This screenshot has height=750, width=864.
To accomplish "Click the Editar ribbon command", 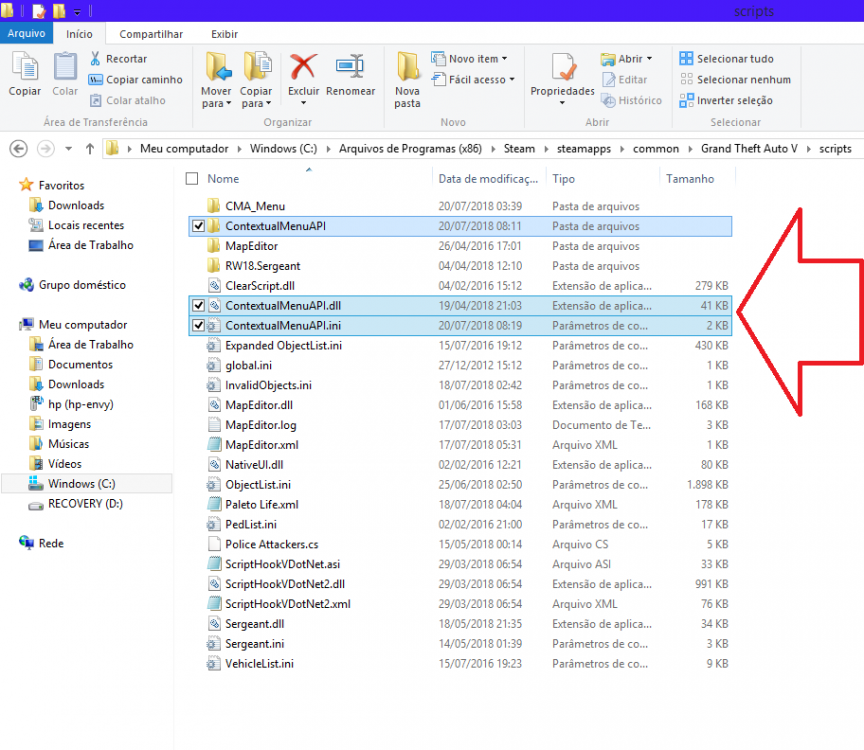I will 624,79.
